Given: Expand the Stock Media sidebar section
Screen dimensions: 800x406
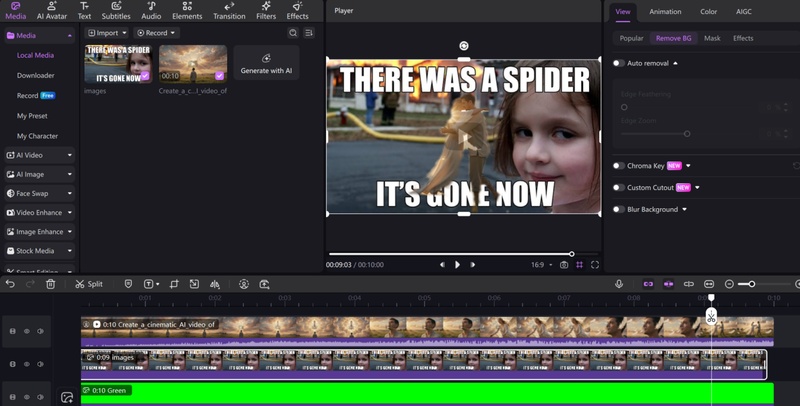Looking at the screenshot, I should (39, 251).
